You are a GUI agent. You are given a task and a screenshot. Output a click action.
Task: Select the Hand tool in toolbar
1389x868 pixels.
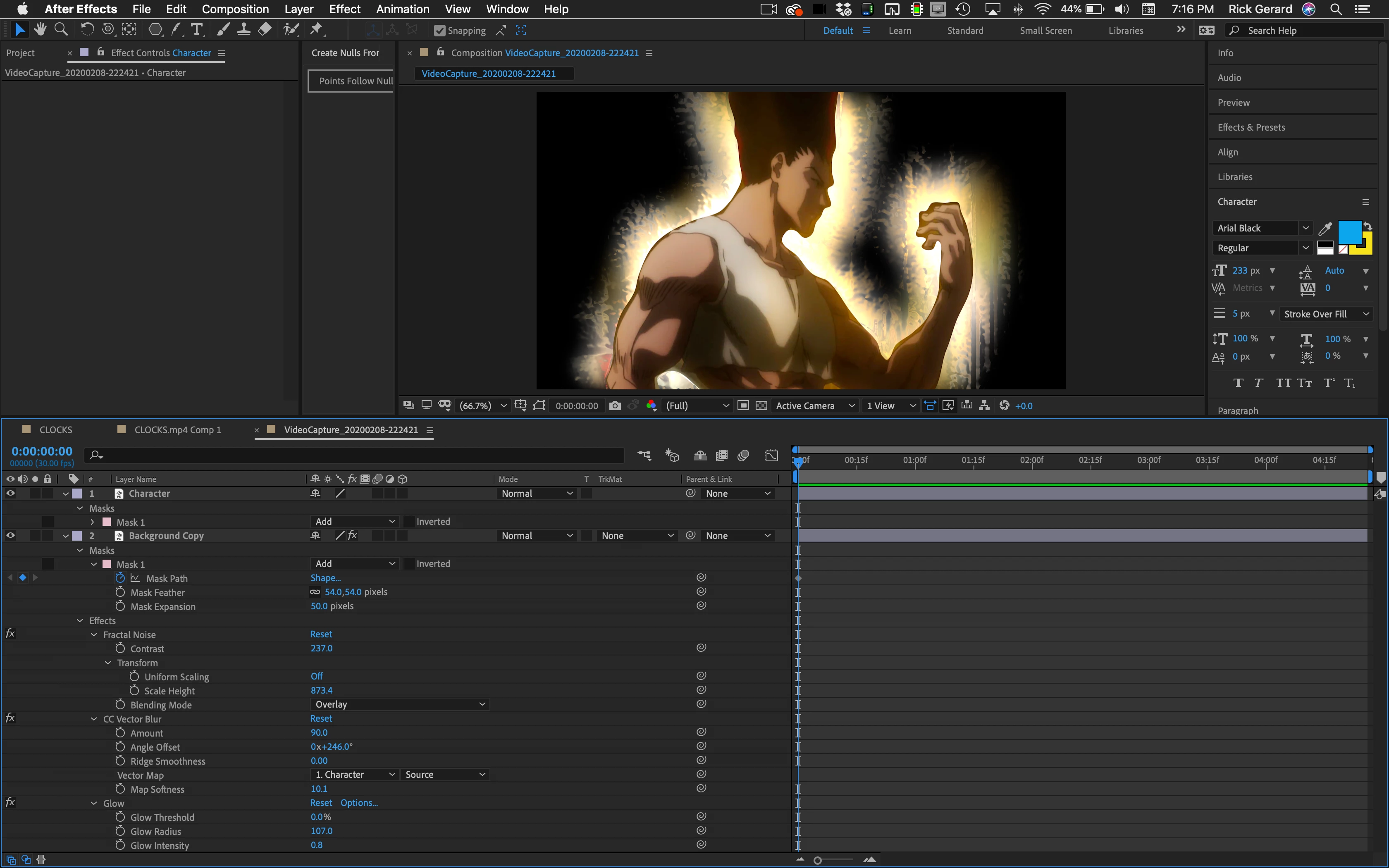[40, 29]
